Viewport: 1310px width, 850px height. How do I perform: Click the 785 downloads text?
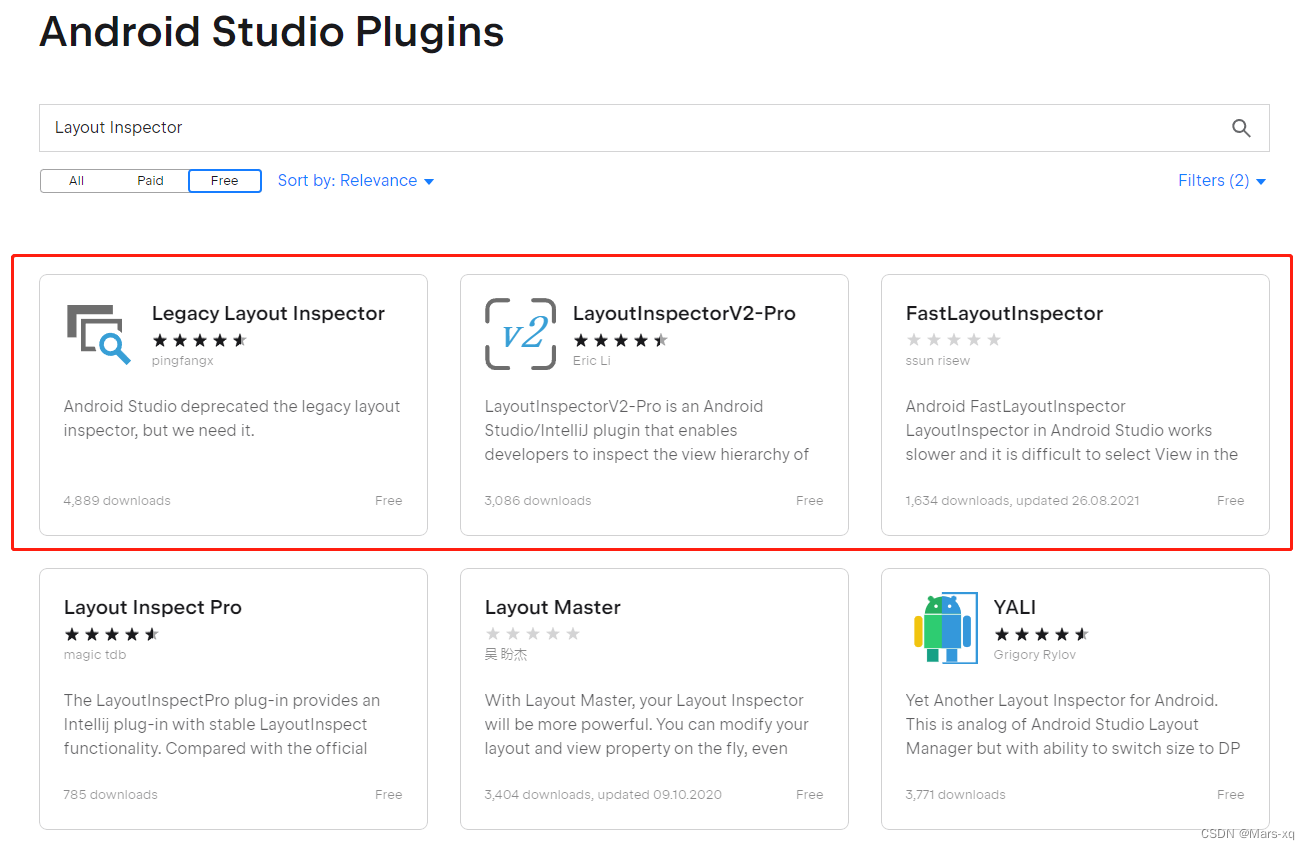(x=111, y=795)
